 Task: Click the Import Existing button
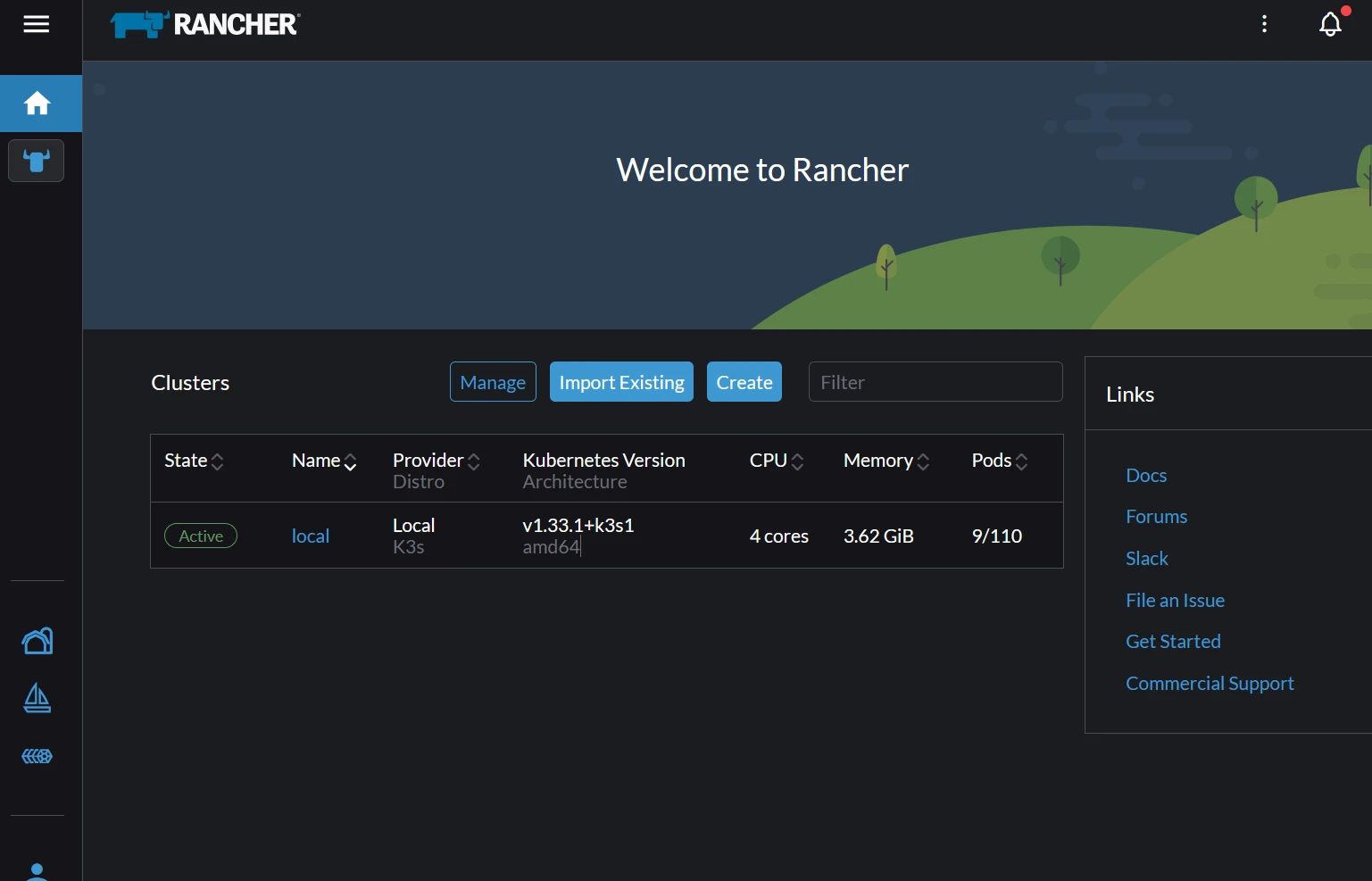pyautogui.click(x=621, y=382)
